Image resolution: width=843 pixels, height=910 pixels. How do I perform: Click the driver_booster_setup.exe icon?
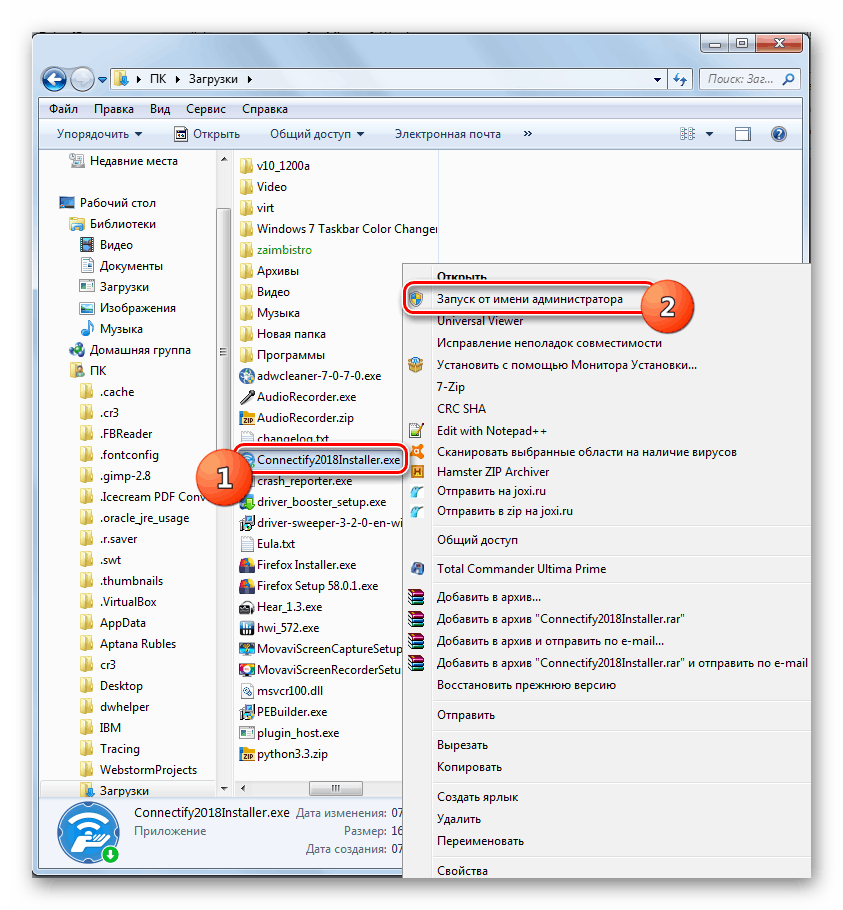click(x=247, y=502)
